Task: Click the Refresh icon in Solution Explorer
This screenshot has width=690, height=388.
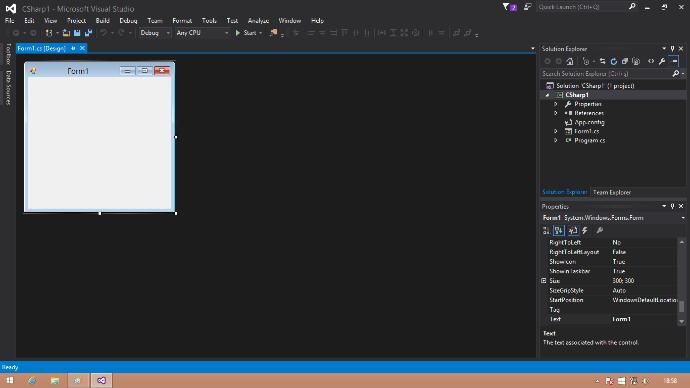Action: (x=613, y=61)
